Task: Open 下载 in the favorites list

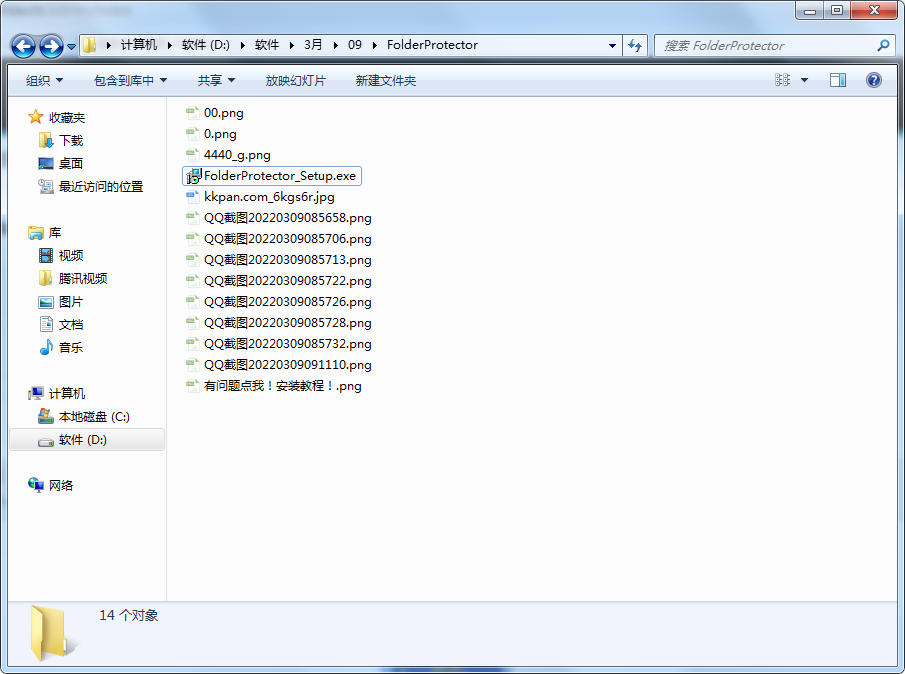Action: (x=71, y=141)
